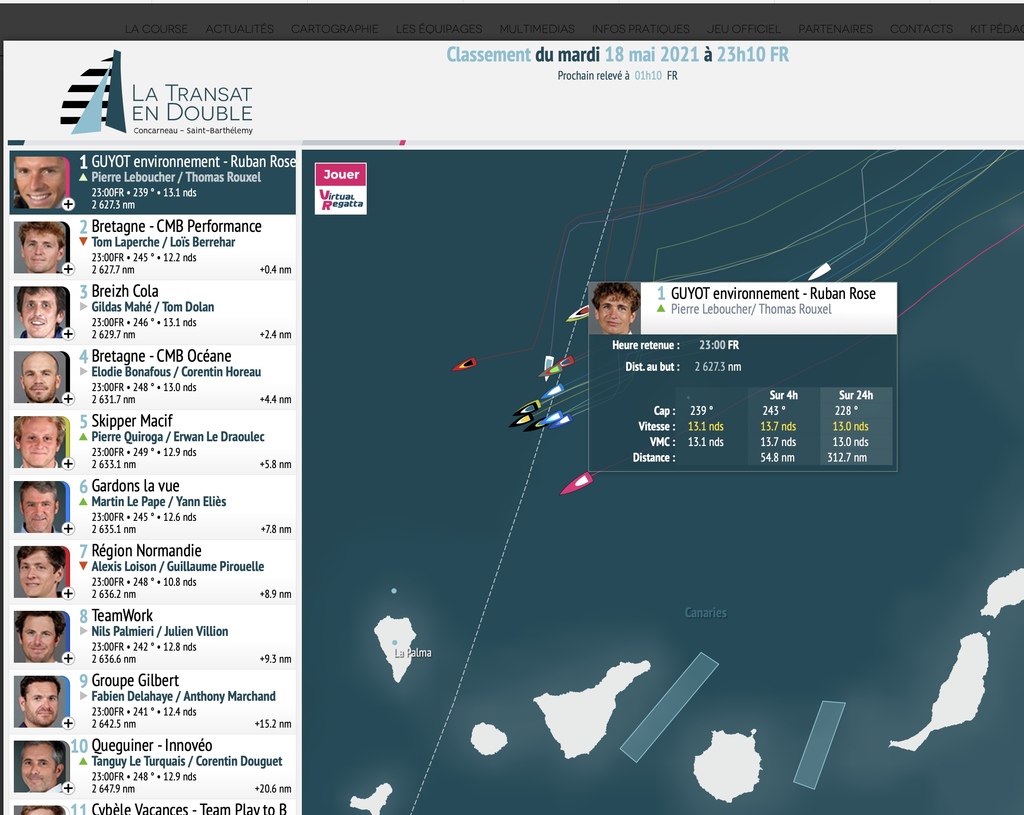1024x815 pixels.
Task: Open CARTOGRAPHIE menu item
Action: pos(334,29)
